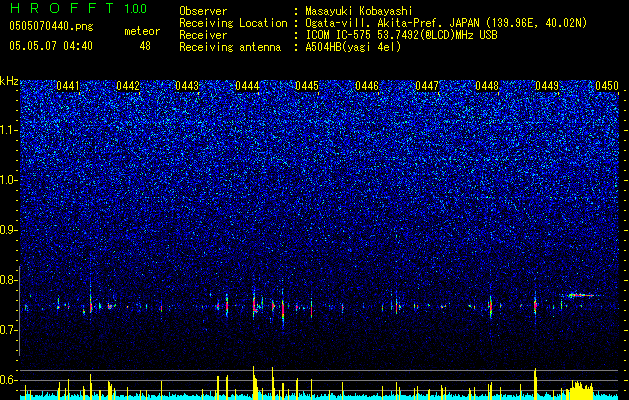
Task: Click the Receiving Location label
Action: [233, 23]
